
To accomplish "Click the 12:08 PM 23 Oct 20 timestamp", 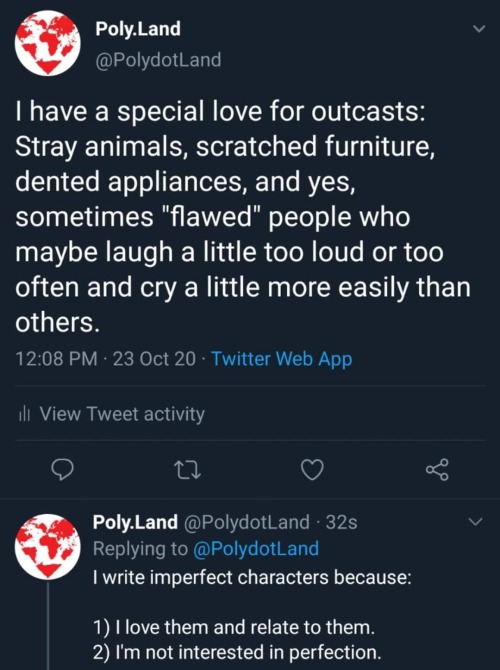I will [106, 359].
